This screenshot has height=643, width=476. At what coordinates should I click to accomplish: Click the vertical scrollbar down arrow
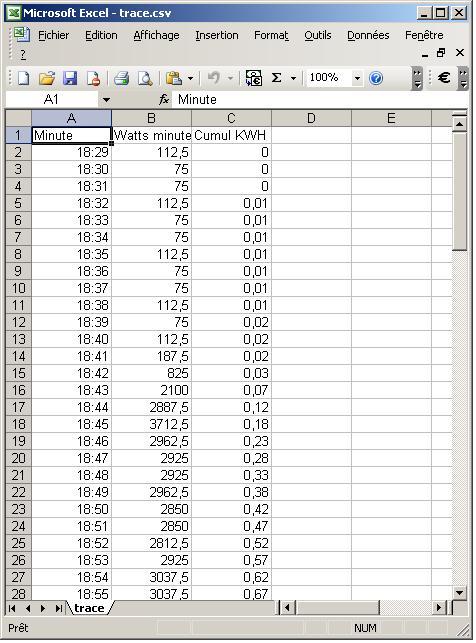(460, 593)
